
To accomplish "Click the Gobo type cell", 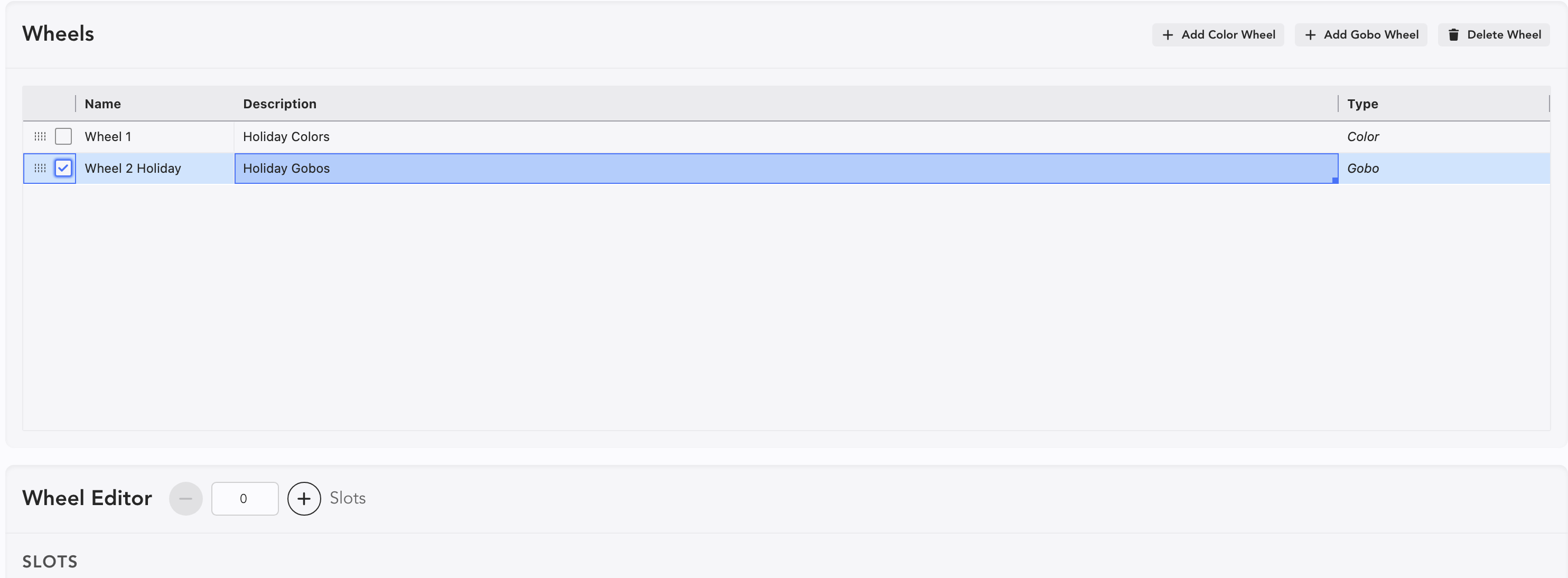I will click(x=1443, y=168).
